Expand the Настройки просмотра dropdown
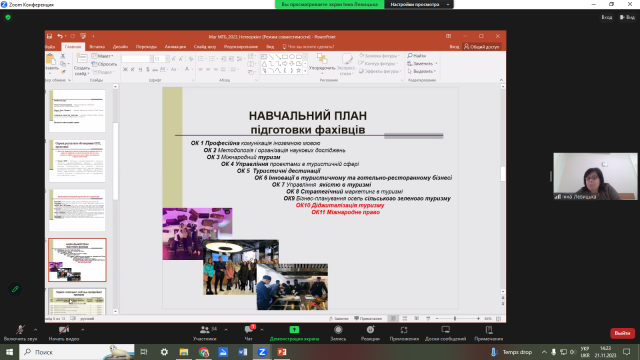640x360 pixels. point(419,4)
